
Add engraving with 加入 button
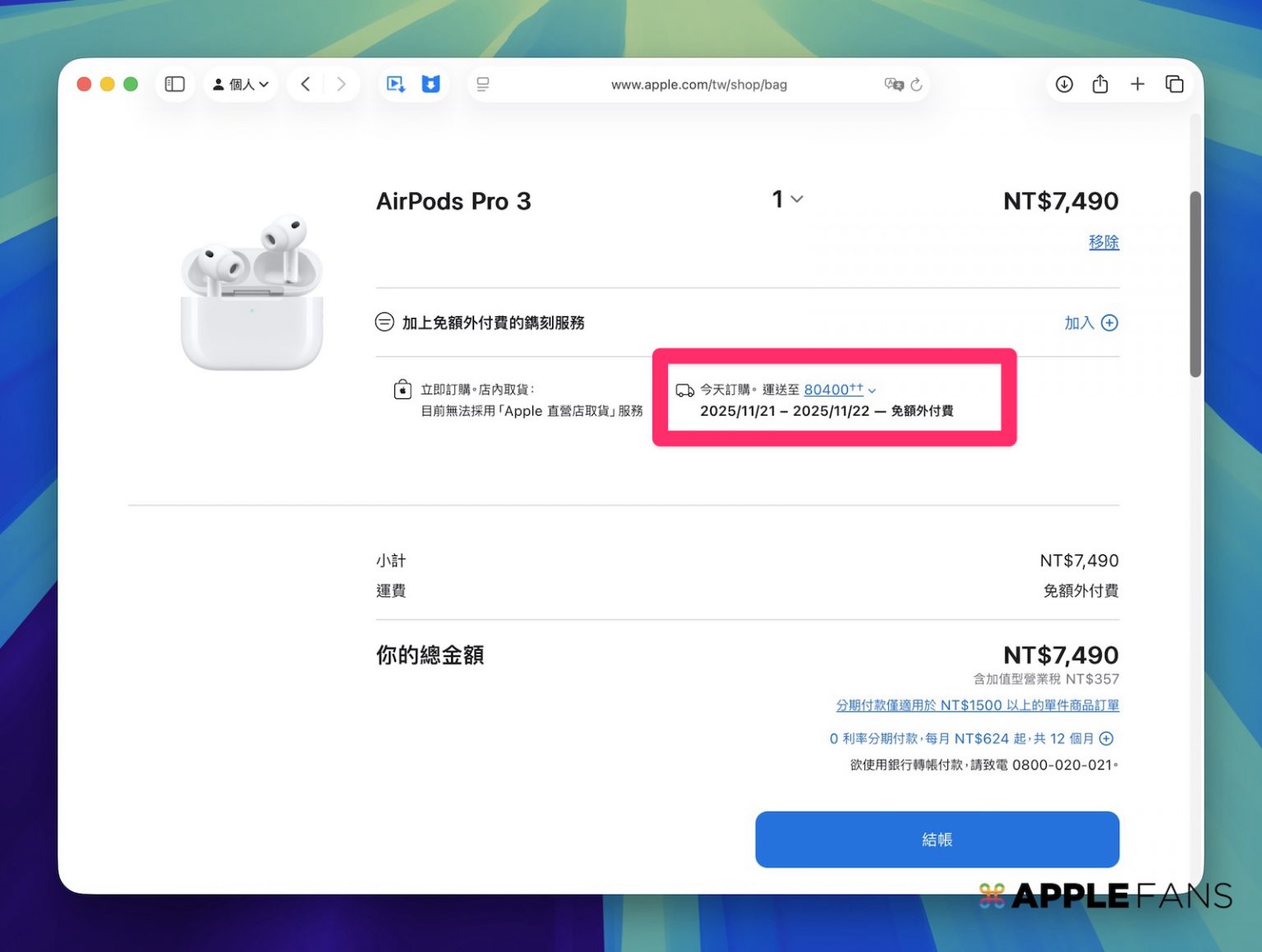pyautogui.click(x=1090, y=323)
